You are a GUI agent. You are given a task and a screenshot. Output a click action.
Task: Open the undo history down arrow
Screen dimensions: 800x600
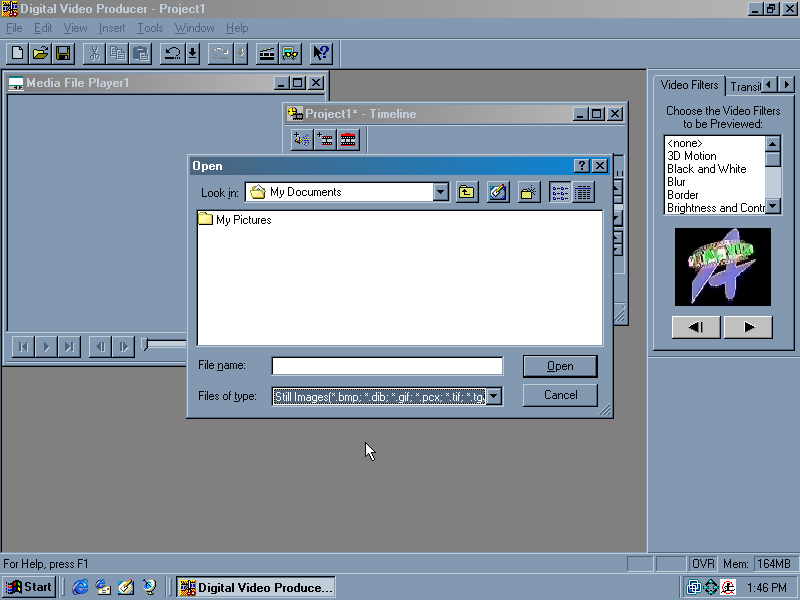(192, 53)
